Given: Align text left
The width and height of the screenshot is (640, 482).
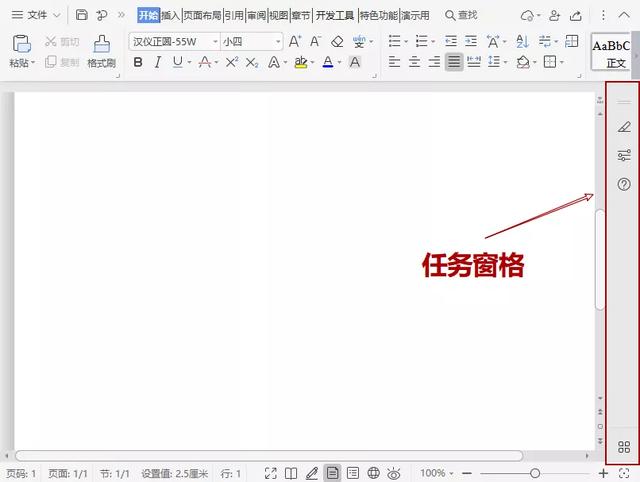Looking at the screenshot, I should (x=394, y=62).
